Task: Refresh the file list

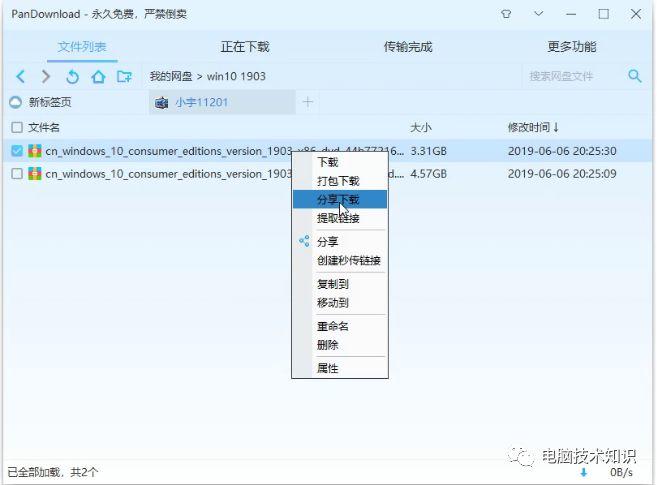Action: pyautogui.click(x=72, y=77)
